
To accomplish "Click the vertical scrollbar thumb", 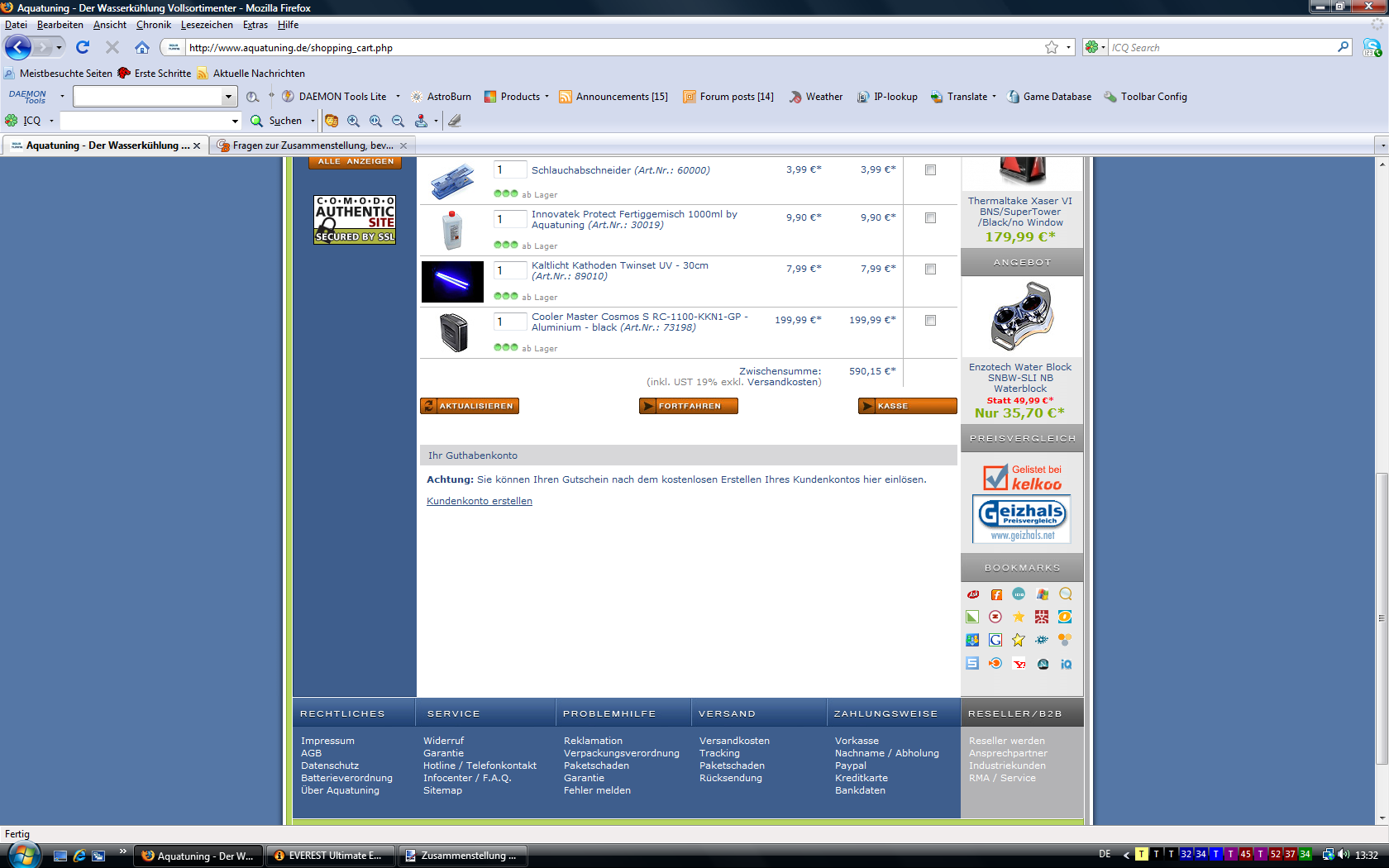I will coord(1382,618).
